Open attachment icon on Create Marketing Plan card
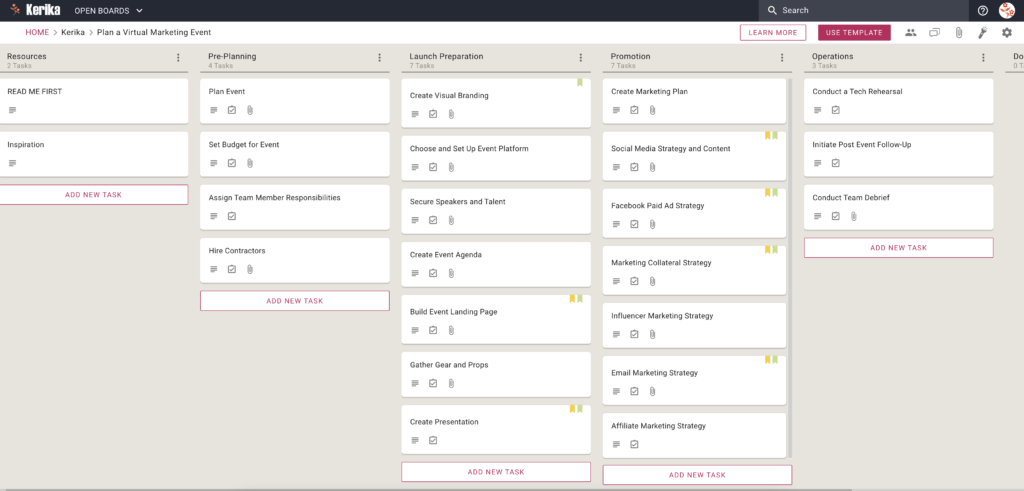This screenshot has height=491, width=1024. pos(652,110)
